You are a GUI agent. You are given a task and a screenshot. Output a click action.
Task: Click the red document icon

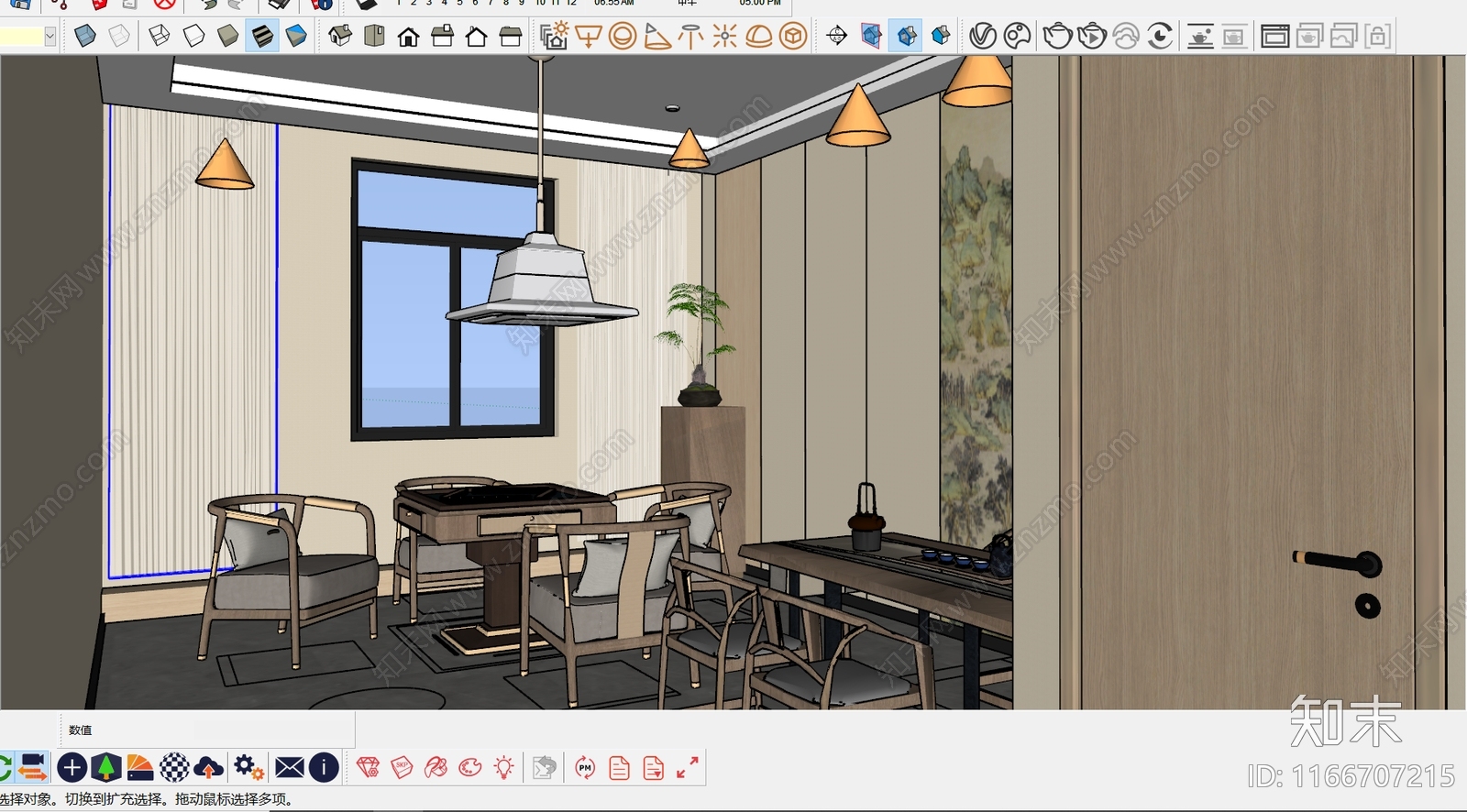pyautogui.click(x=619, y=767)
